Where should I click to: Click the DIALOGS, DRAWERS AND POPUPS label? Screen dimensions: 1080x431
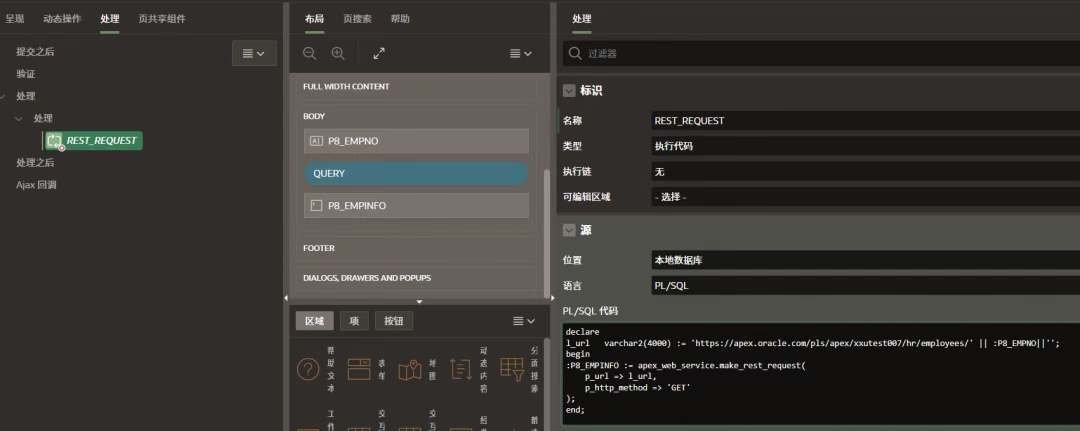[x=367, y=278]
